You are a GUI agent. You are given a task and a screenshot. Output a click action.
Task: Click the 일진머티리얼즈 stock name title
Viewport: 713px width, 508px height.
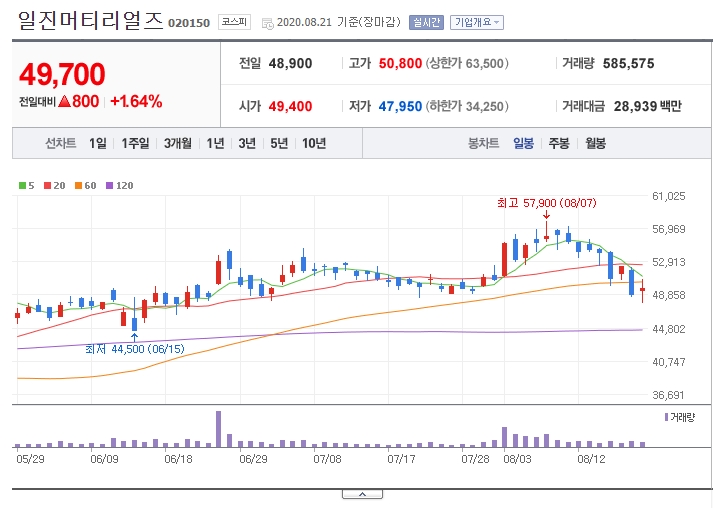pos(90,20)
